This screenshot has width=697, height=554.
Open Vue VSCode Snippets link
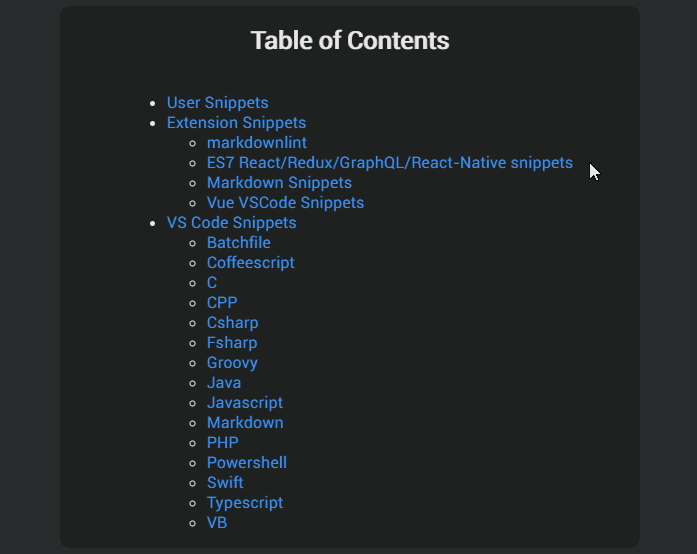(x=285, y=203)
